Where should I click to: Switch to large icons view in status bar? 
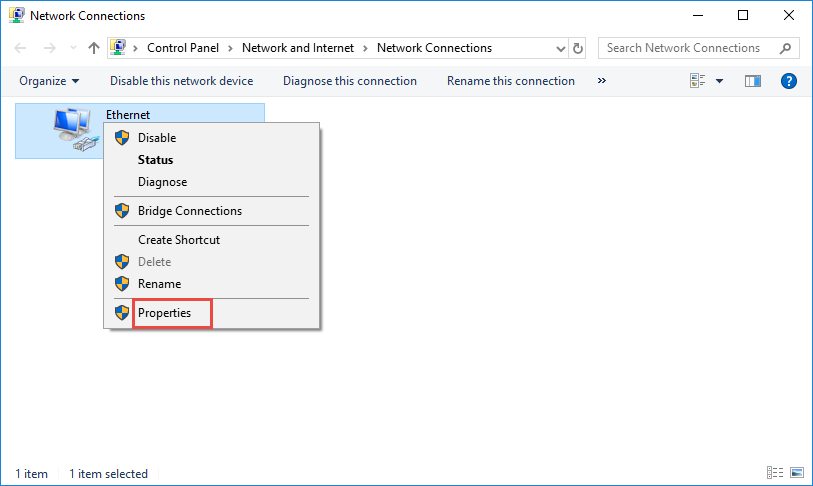797,473
